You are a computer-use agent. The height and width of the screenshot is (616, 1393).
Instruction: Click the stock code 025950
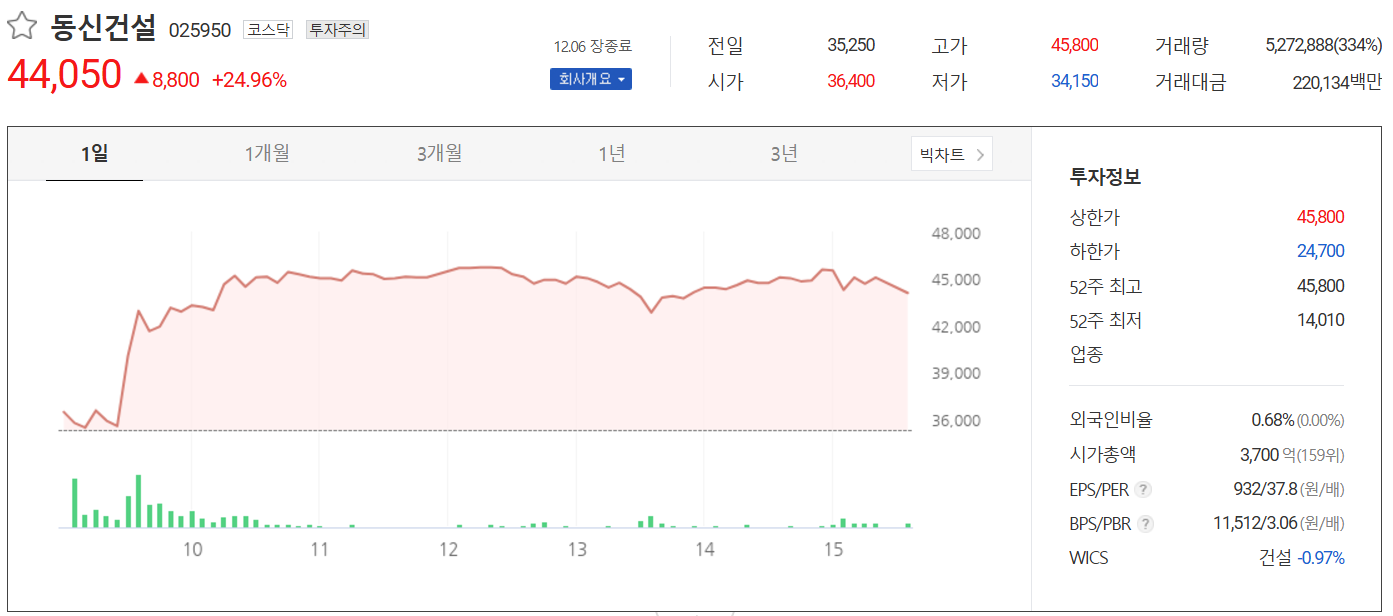coord(201,30)
